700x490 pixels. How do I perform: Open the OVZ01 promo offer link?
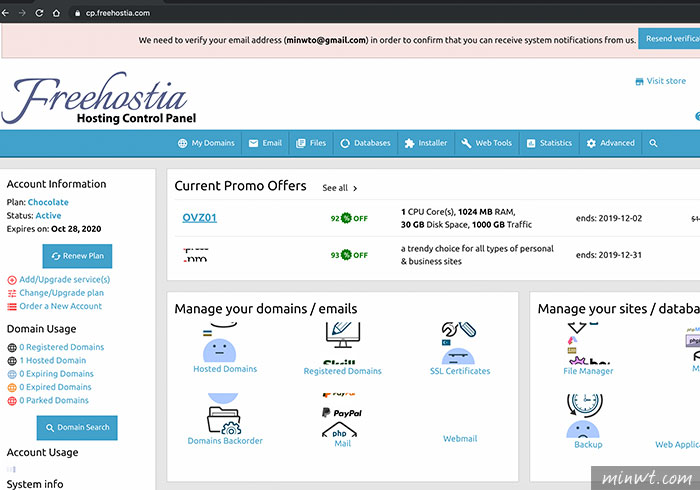point(200,218)
